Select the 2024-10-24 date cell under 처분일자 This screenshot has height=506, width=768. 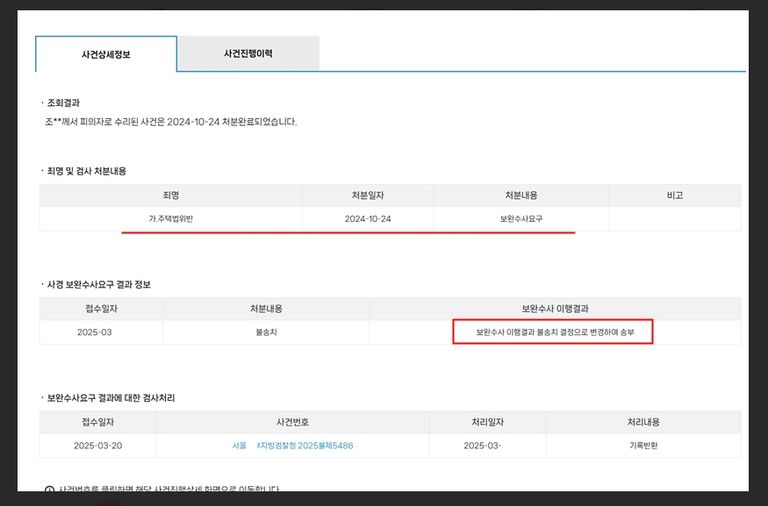(367, 219)
